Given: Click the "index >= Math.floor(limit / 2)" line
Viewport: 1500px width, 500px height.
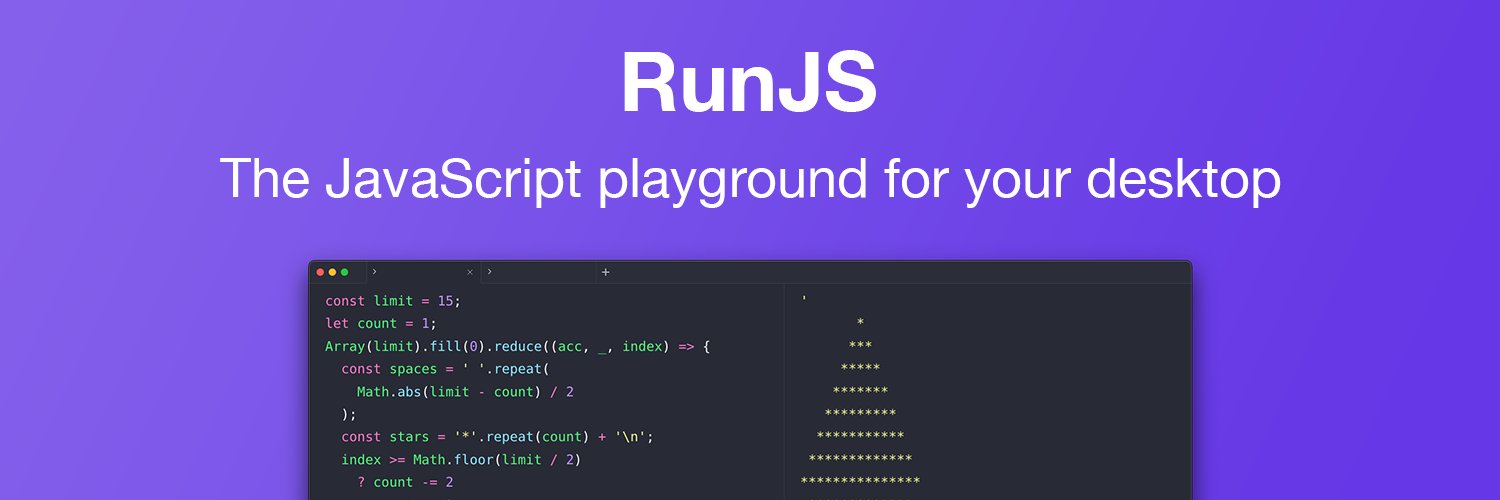Looking at the screenshot, I should click(461, 460).
